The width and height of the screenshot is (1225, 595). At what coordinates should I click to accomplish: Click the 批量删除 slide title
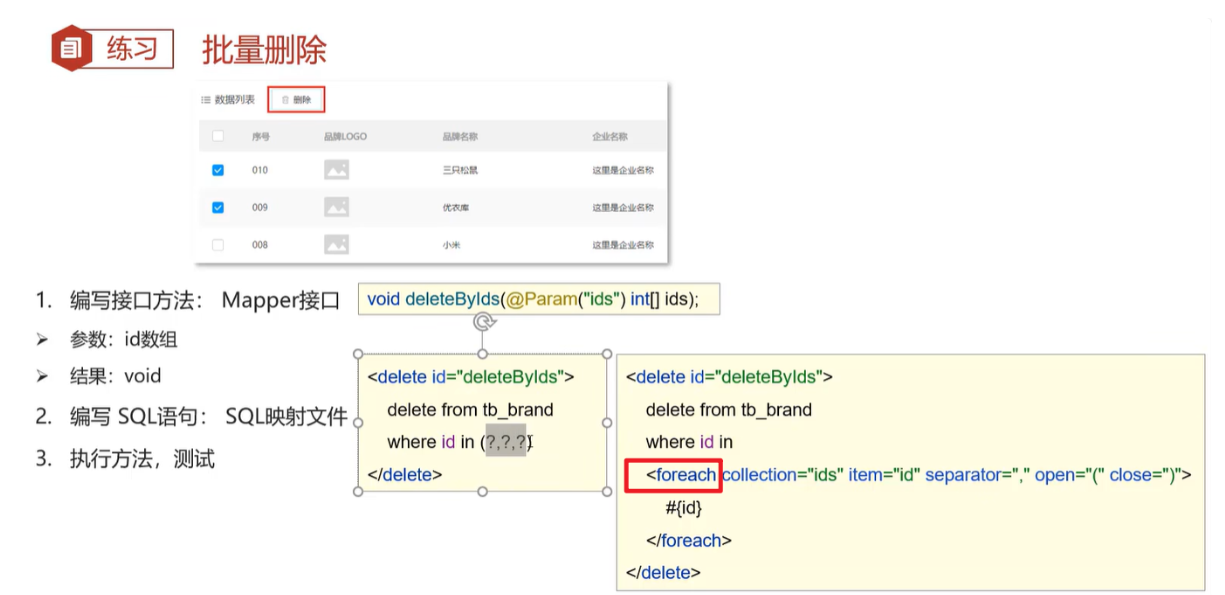(x=264, y=49)
